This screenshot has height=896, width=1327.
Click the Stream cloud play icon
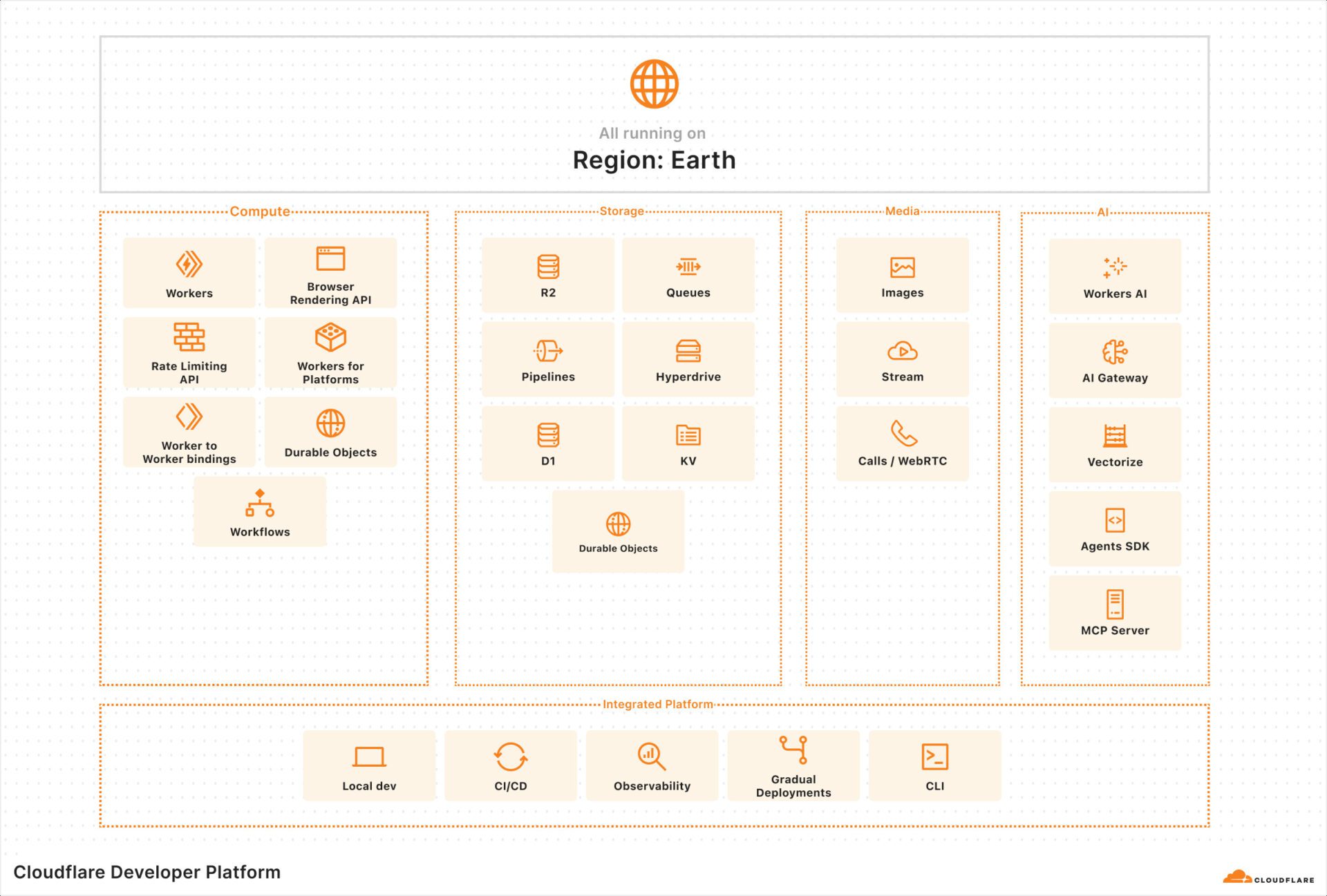902,351
